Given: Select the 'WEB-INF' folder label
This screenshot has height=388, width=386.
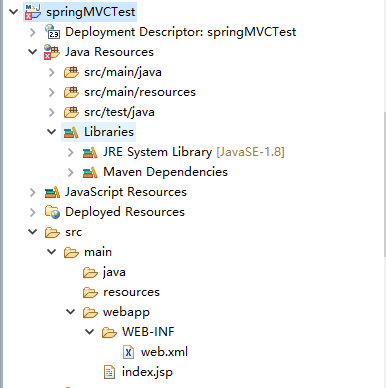Looking at the screenshot, I should click(148, 332).
